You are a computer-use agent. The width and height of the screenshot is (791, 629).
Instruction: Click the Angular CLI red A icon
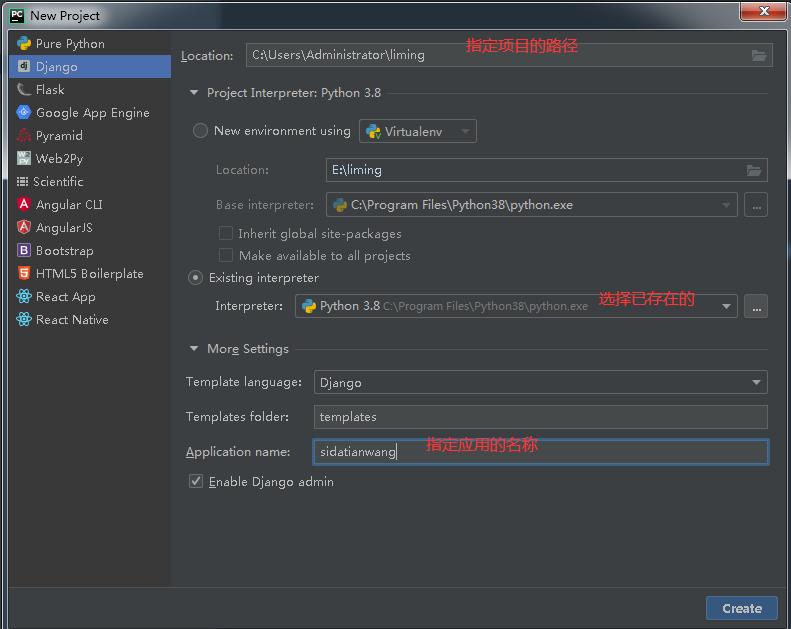24,204
